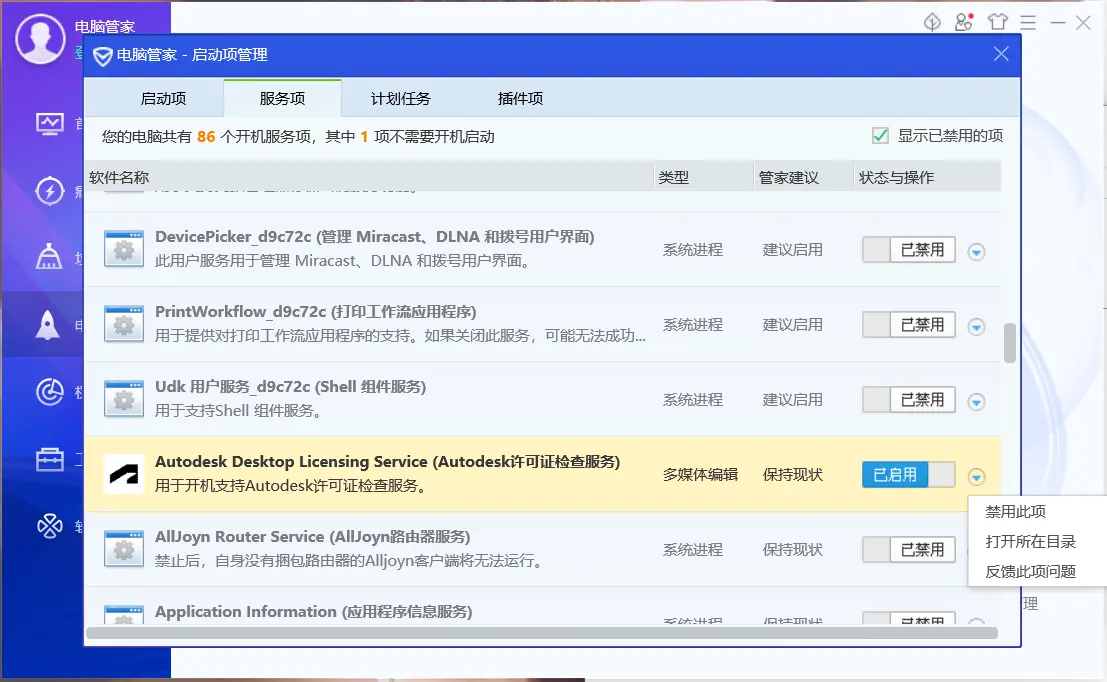Click the description 用于开机支持Autodesk许可证检查服务。
1107x682 pixels.
click(x=291, y=486)
